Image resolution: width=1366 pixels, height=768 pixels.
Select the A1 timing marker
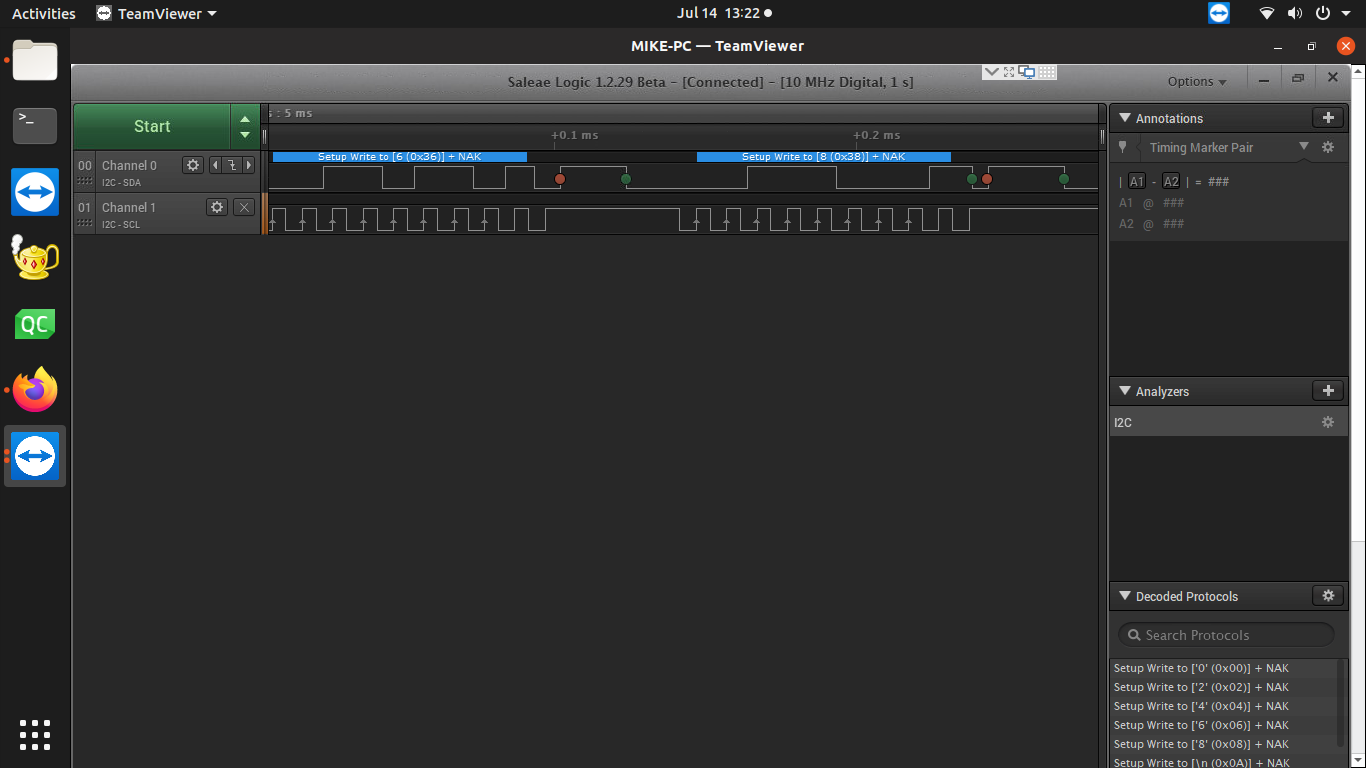point(1137,182)
